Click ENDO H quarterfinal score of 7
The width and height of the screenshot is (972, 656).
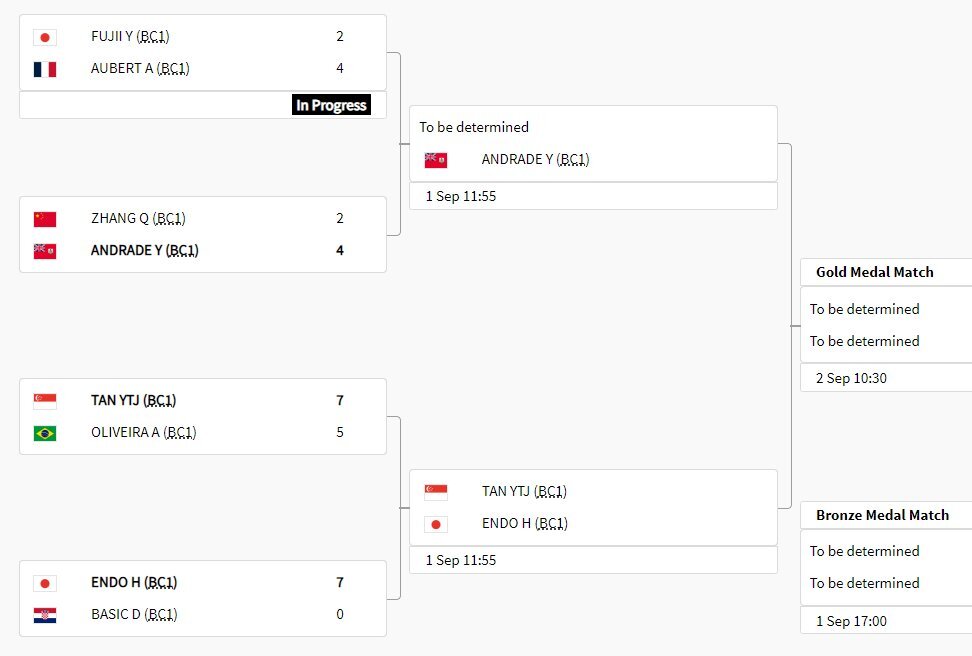tap(340, 583)
